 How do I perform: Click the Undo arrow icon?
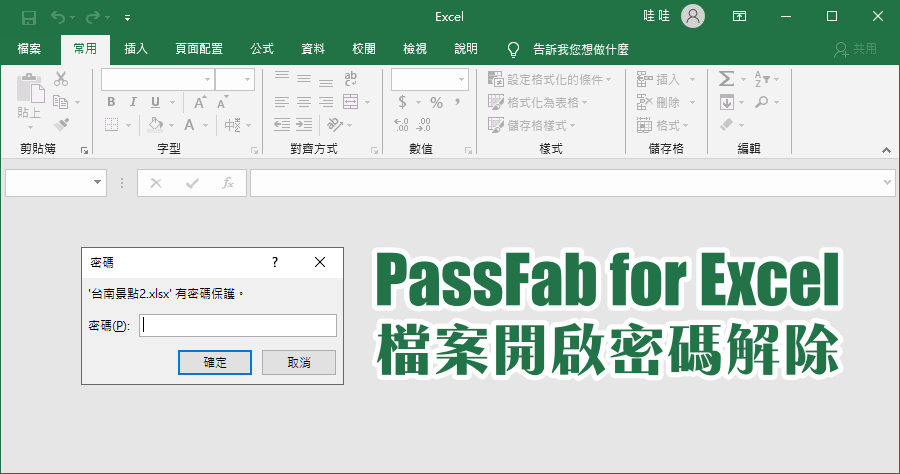tap(58, 17)
